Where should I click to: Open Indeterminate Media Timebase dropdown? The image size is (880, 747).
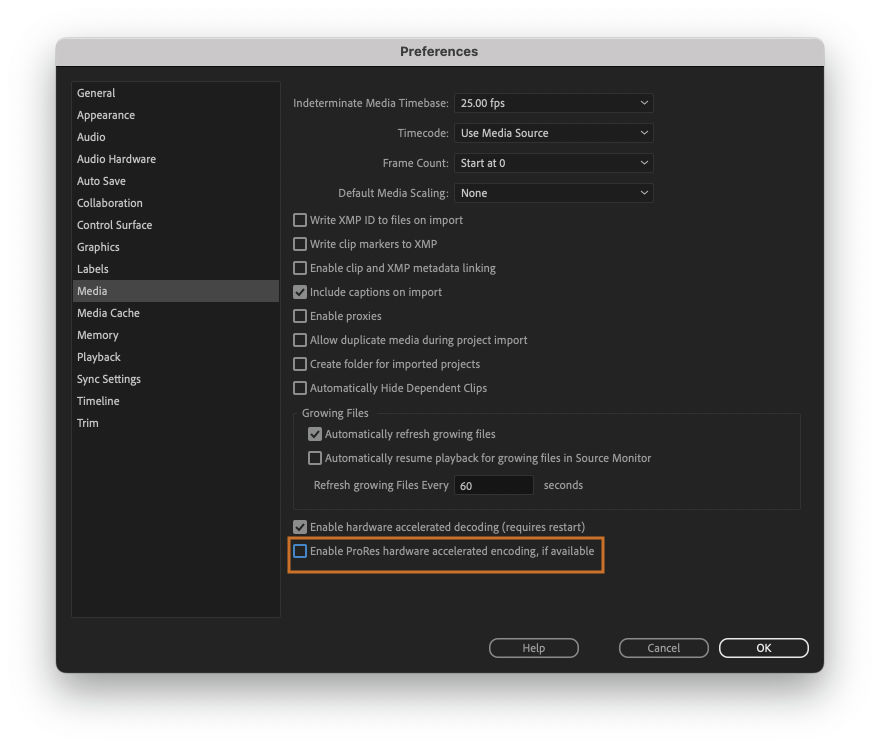tap(554, 103)
